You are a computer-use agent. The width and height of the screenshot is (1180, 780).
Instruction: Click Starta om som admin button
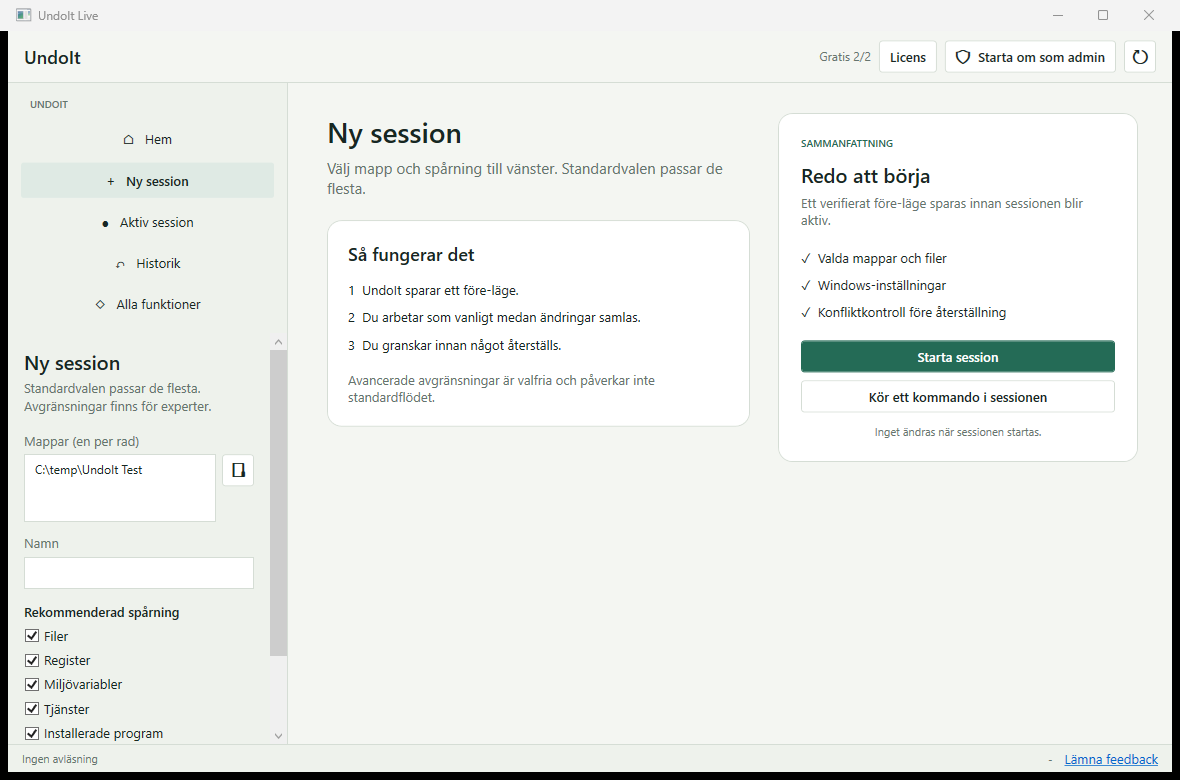(x=1030, y=56)
